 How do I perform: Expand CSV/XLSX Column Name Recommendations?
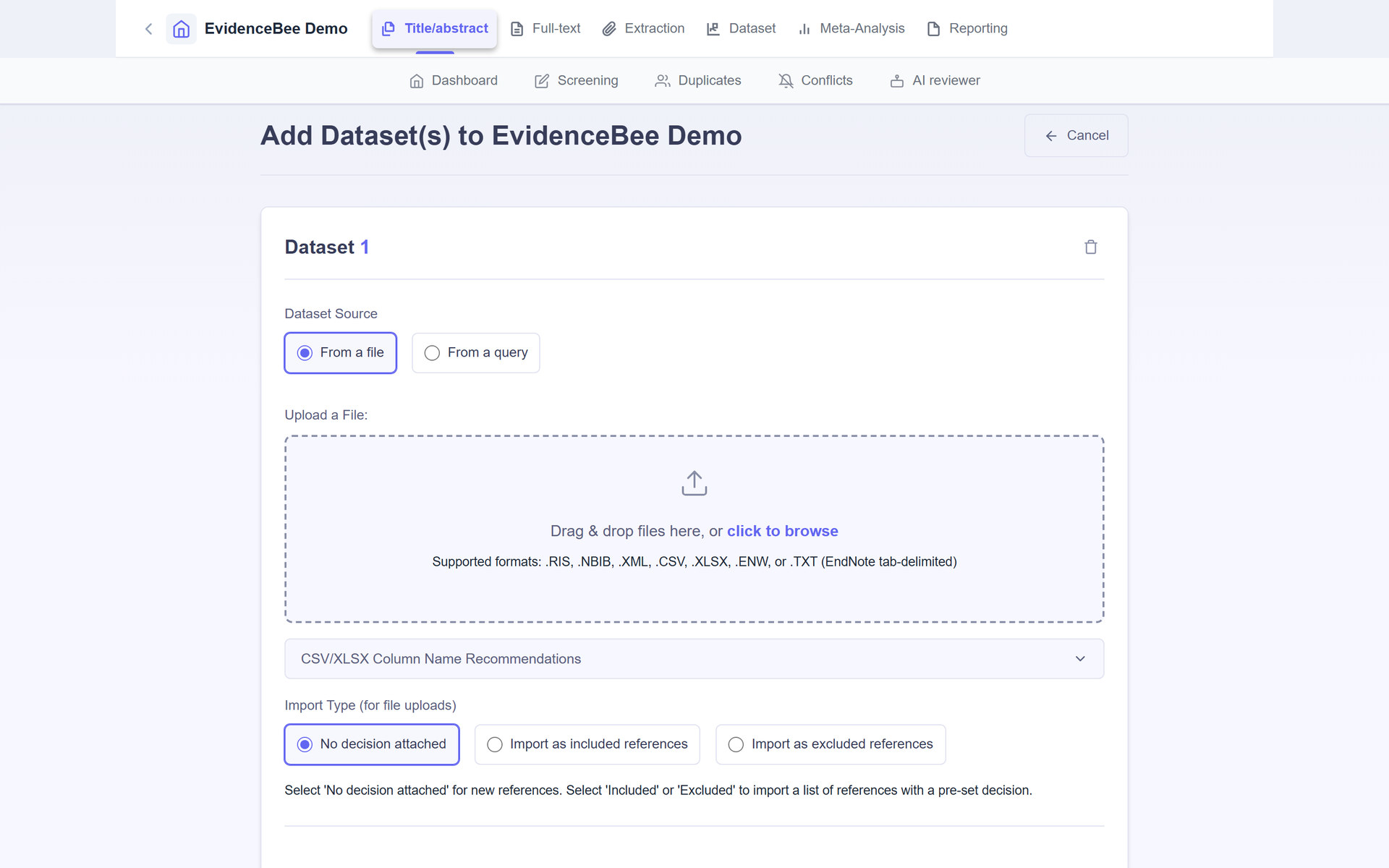(694, 659)
